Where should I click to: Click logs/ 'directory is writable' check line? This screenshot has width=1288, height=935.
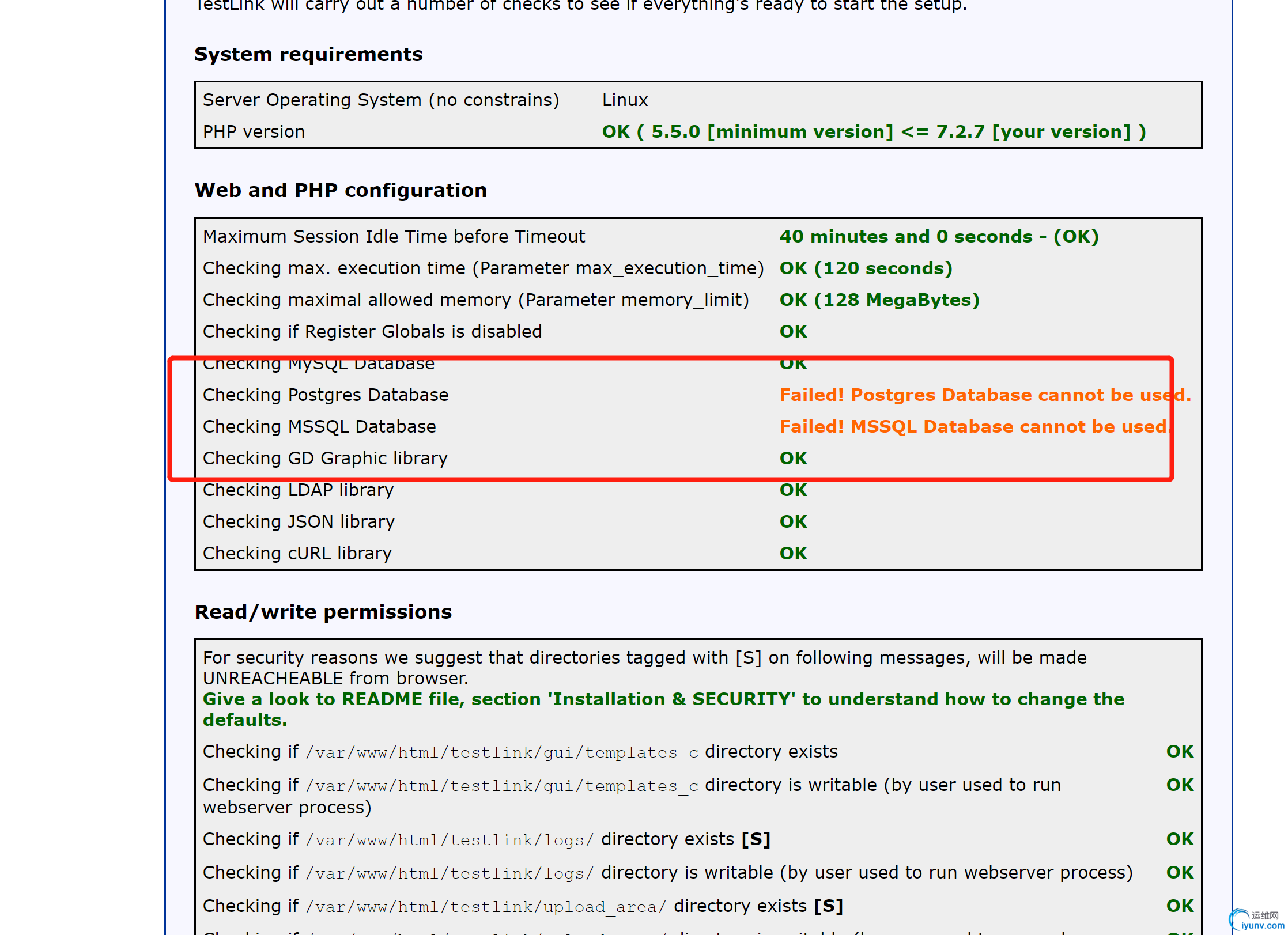pyautogui.click(x=667, y=873)
